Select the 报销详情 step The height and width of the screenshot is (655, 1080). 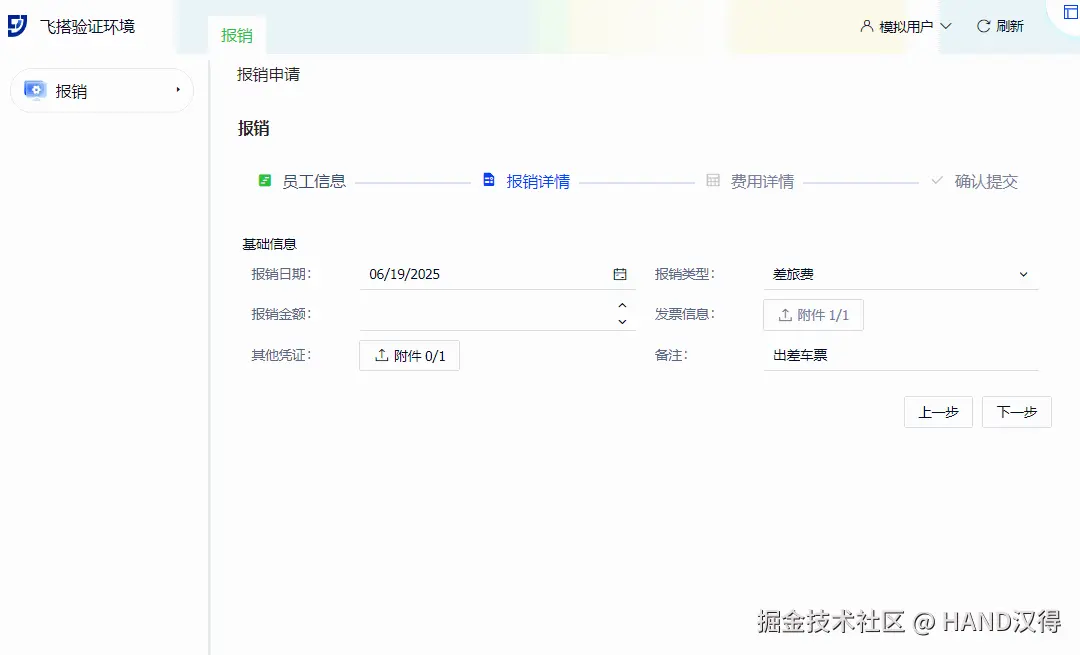(x=526, y=181)
